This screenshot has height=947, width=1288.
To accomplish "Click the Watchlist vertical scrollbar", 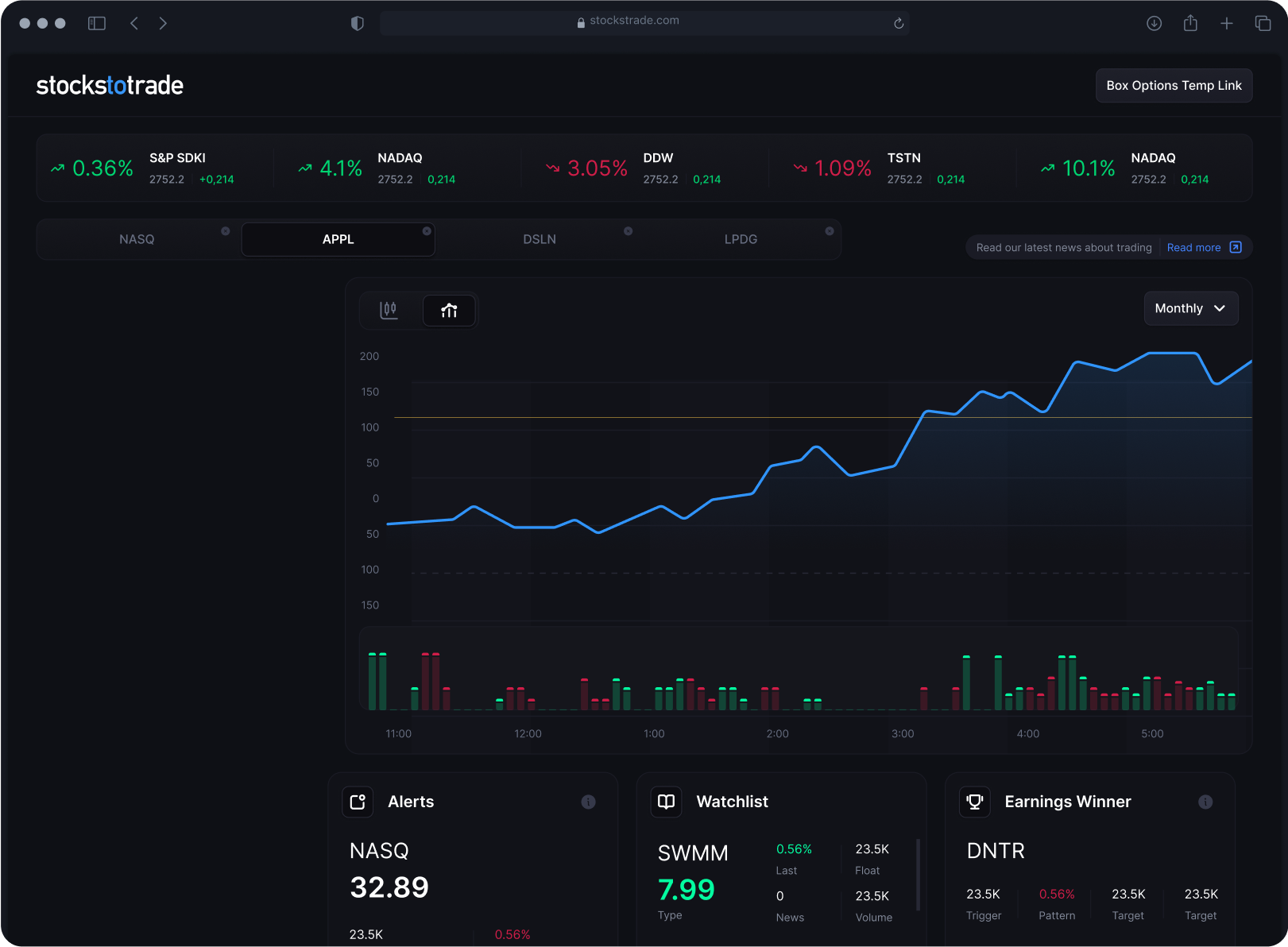I will click(918, 874).
